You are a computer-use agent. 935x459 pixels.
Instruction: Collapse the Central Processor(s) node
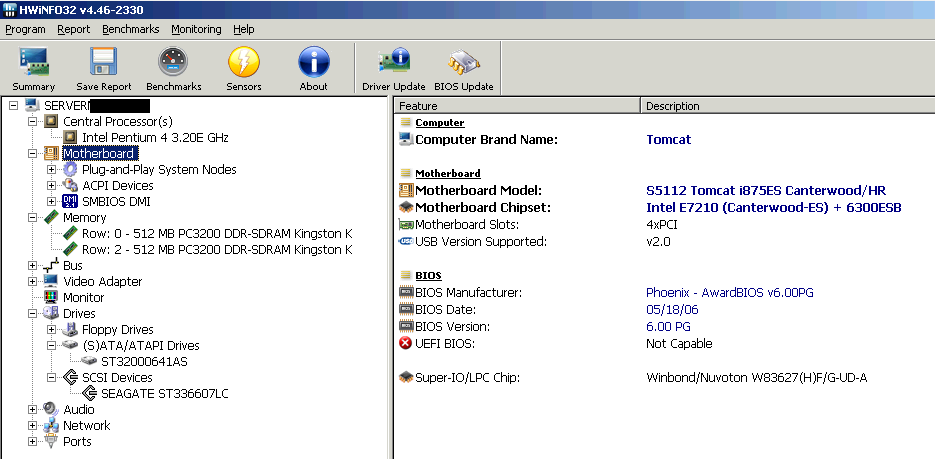click(32, 122)
